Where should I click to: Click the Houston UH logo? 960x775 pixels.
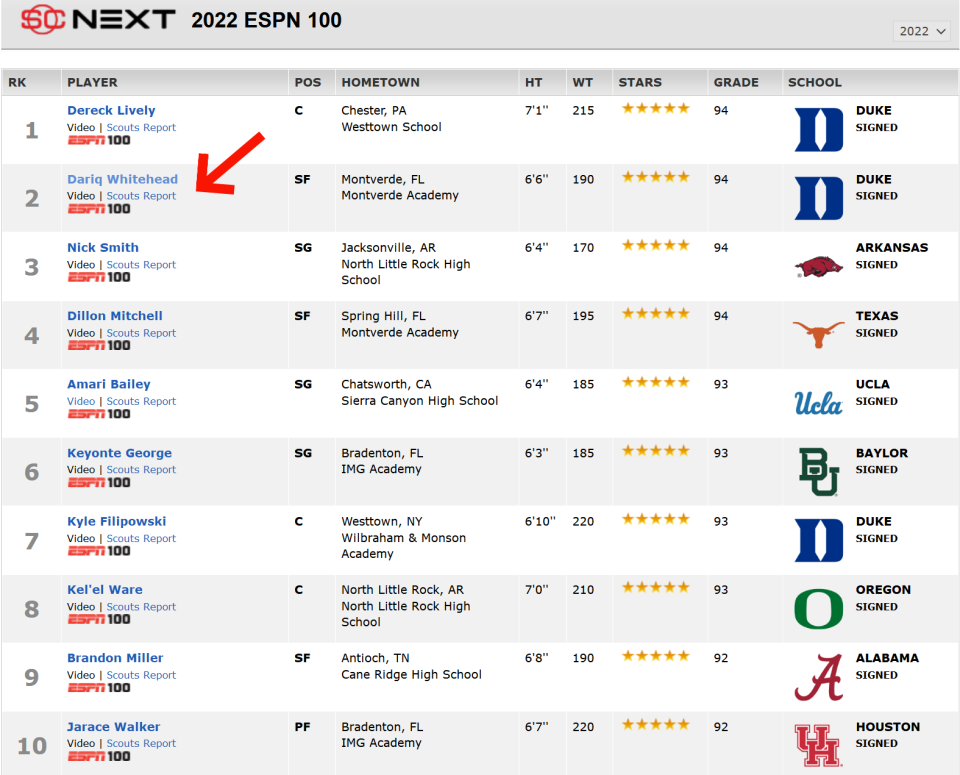(818, 745)
